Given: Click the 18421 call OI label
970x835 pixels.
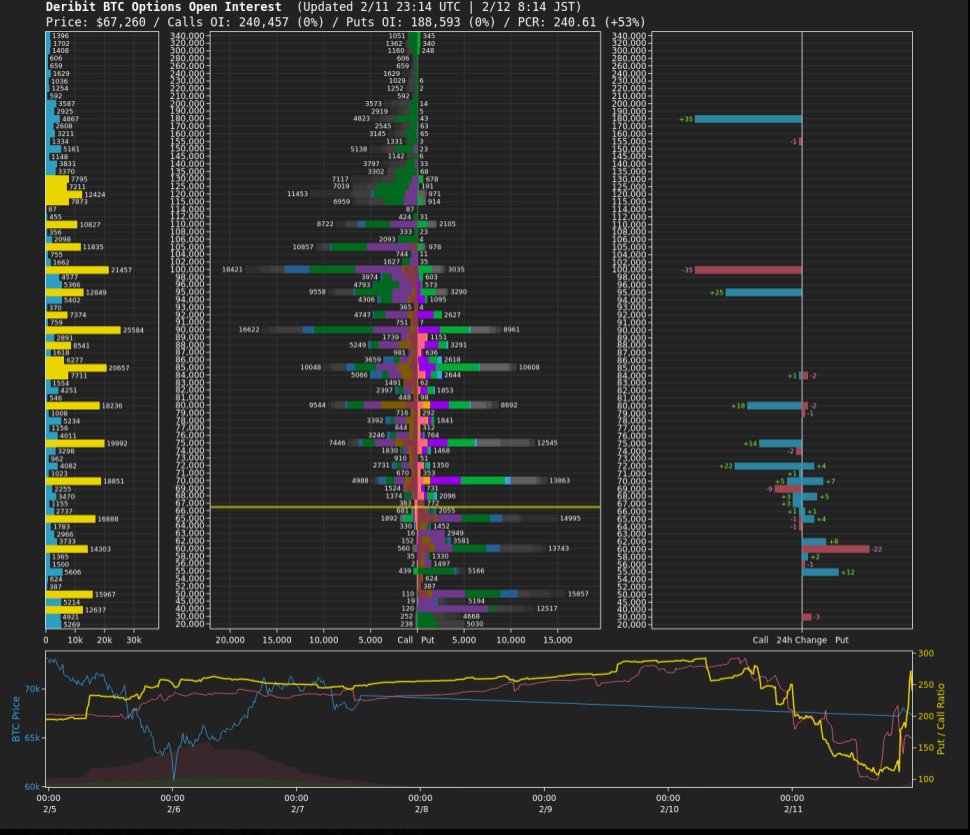Looking at the screenshot, I should [232, 270].
